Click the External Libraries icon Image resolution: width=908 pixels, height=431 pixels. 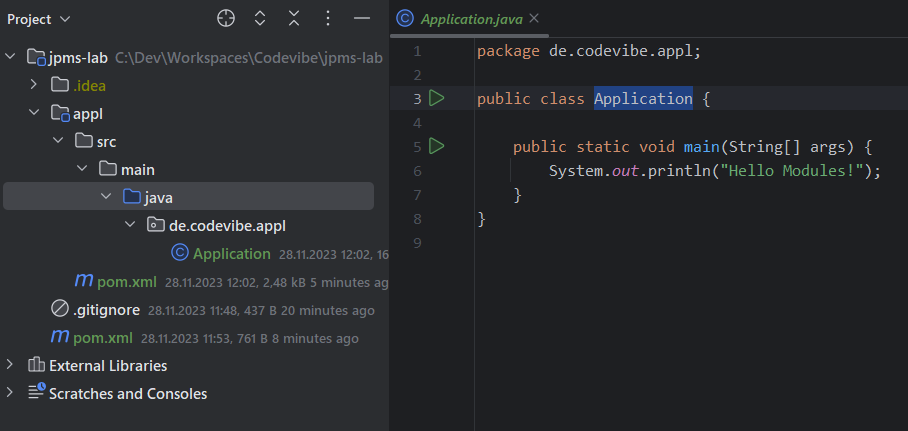pos(36,365)
